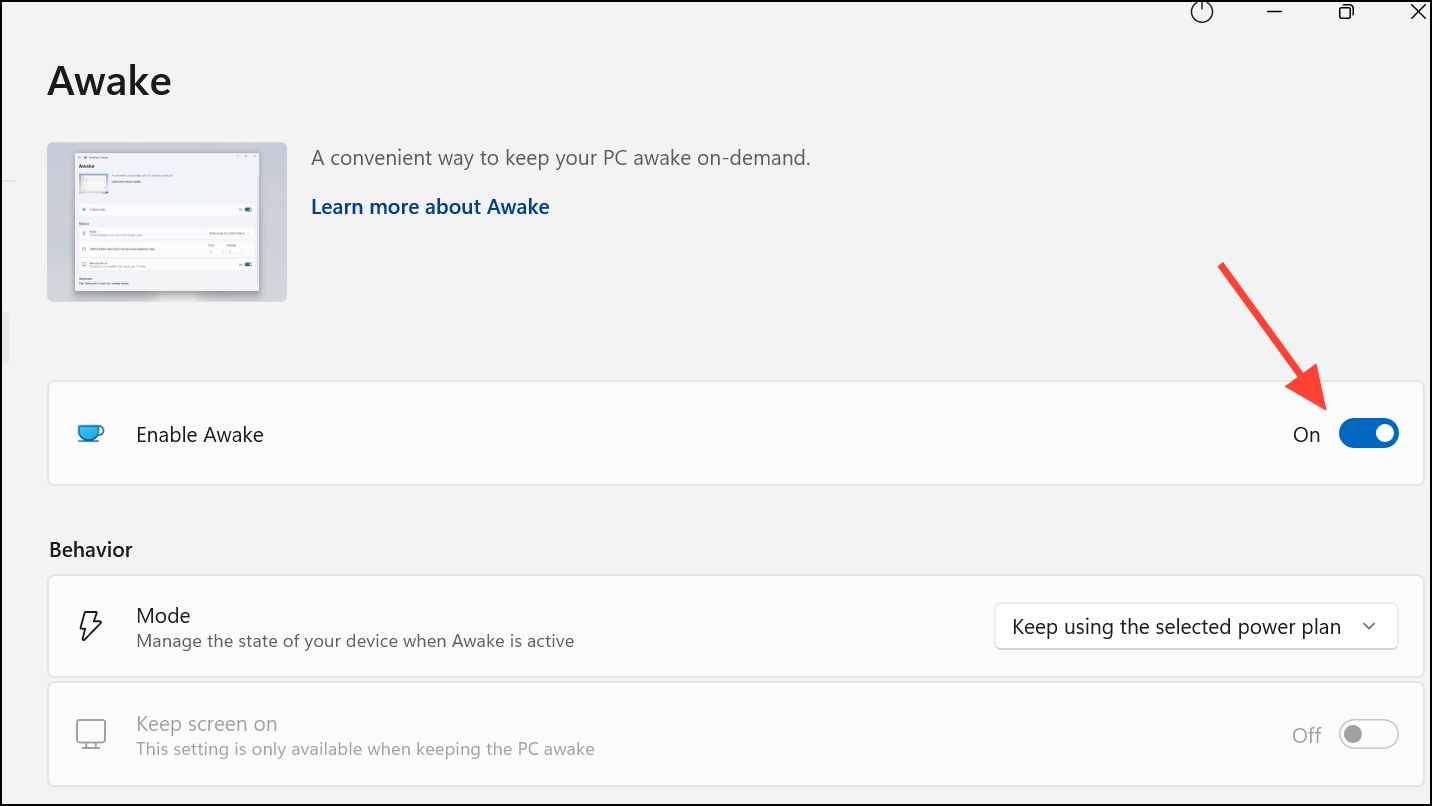Image resolution: width=1432 pixels, height=806 pixels.
Task: Restore down the settings window
Action: click(x=1347, y=11)
